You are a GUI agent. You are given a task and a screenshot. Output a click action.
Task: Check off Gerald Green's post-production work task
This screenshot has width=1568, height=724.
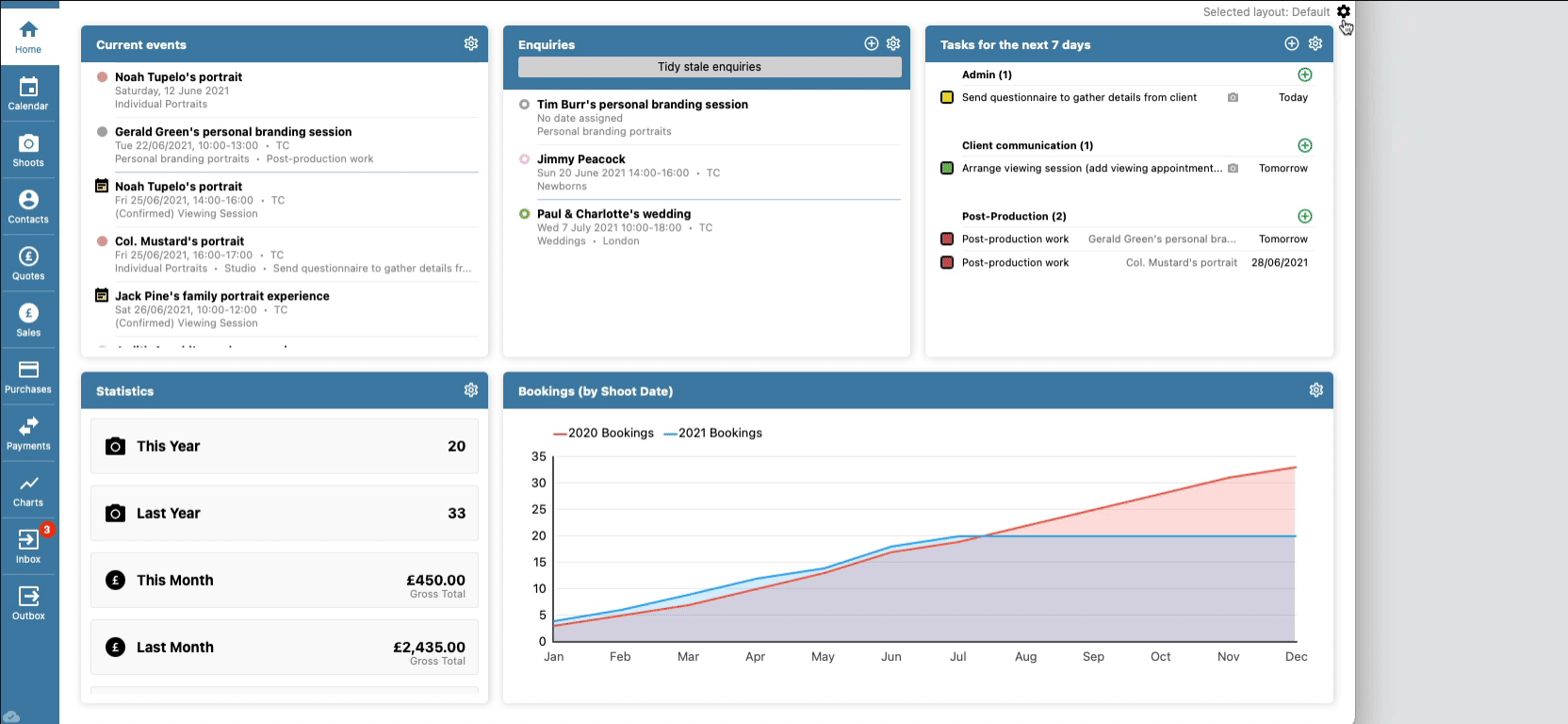[947, 239]
